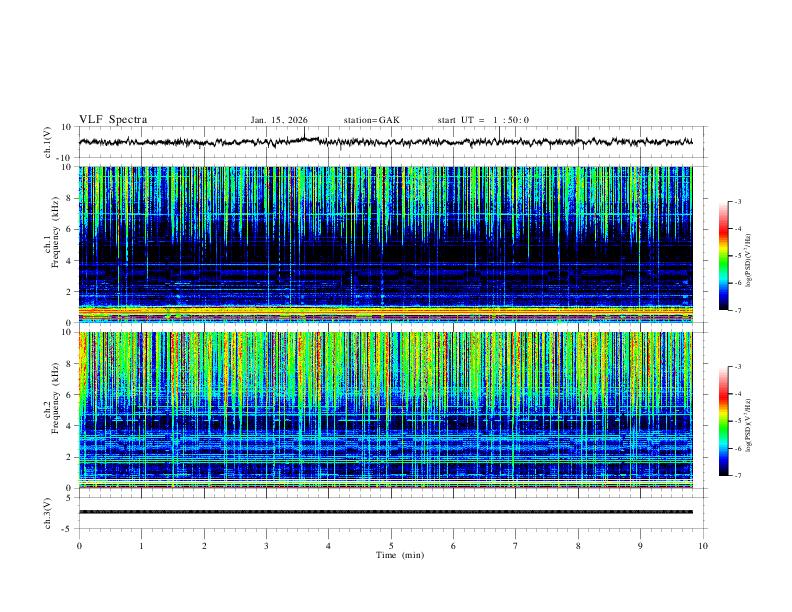Click the "-3" tick on the upper colorbar
The image size is (792, 612).
click(737, 201)
